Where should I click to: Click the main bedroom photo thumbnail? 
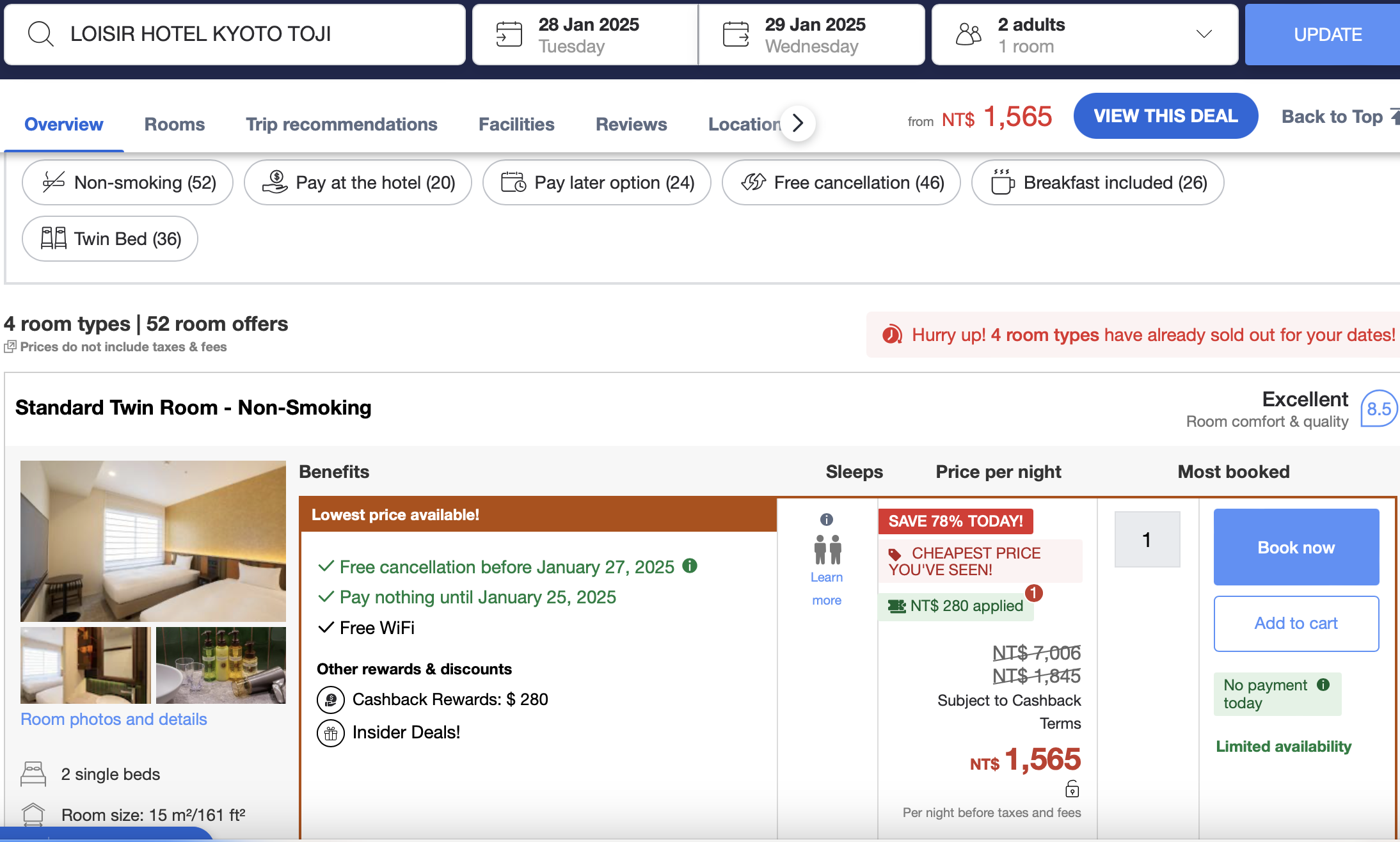click(x=153, y=541)
